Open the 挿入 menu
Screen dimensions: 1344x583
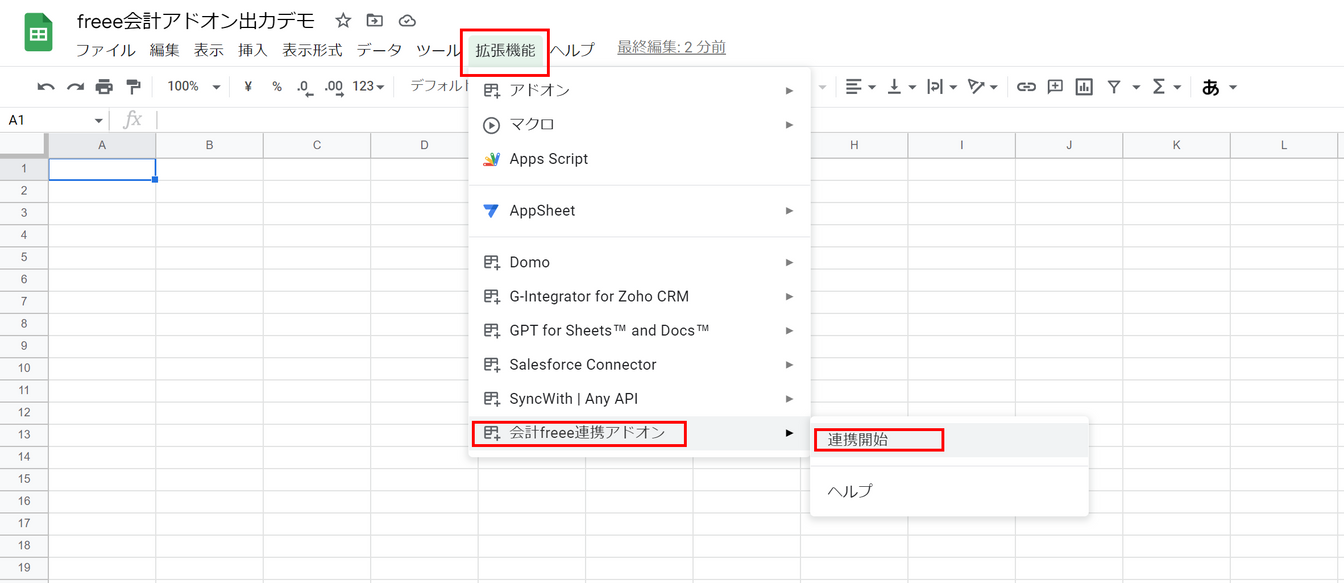tap(252, 50)
